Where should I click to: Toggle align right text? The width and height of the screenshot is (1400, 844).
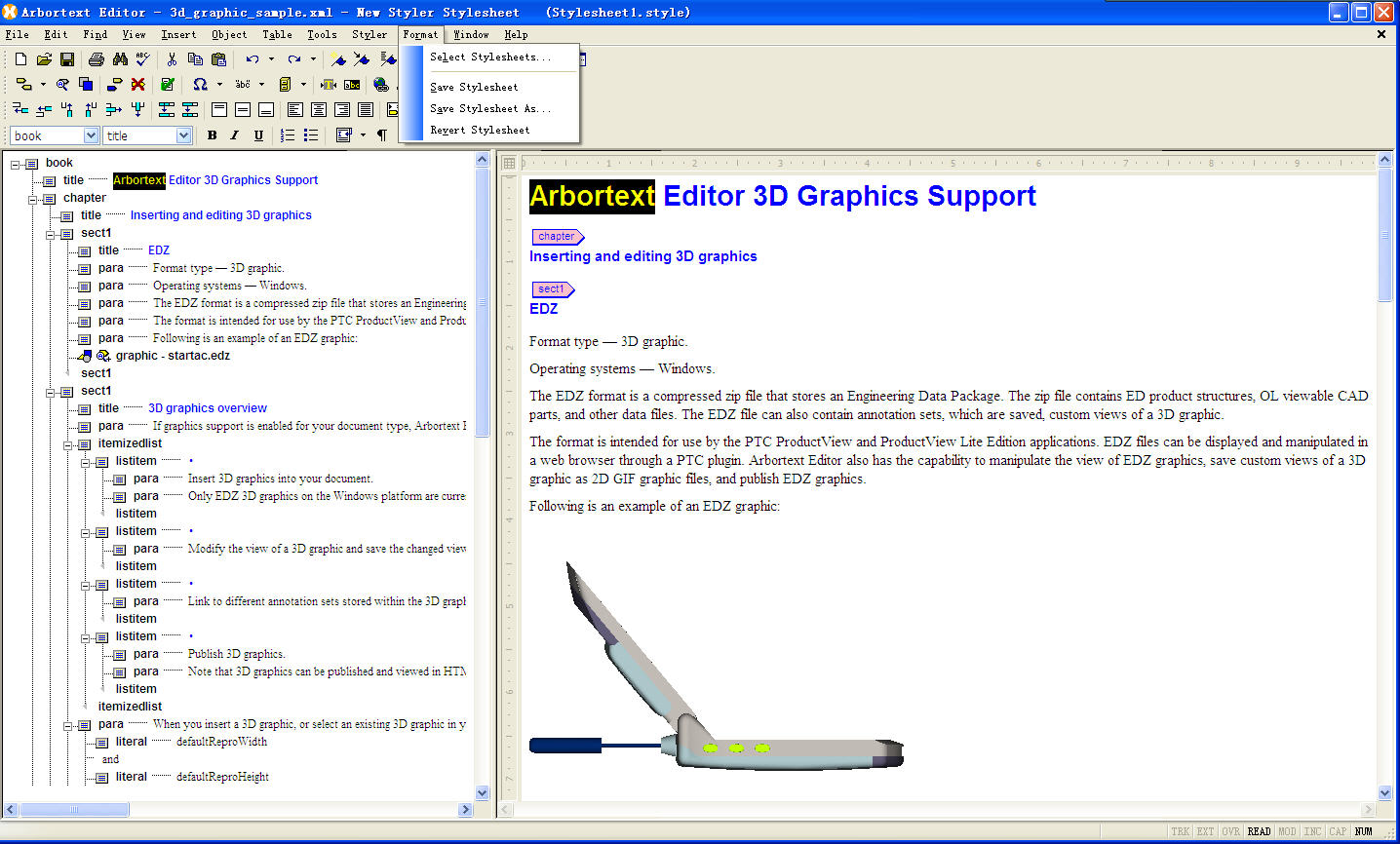pos(342,110)
